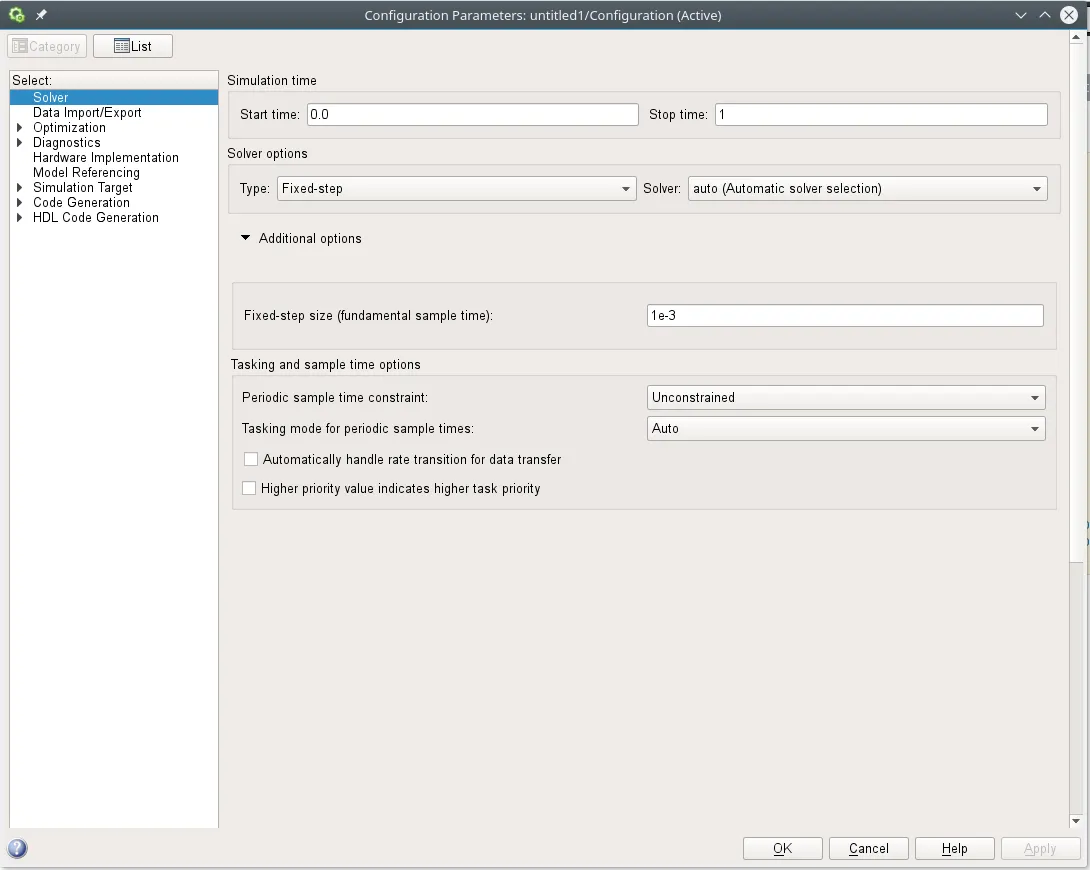The image size is (1090, 870).
Task: Select Model Referencing in the tree
Action: pos(86,172)
